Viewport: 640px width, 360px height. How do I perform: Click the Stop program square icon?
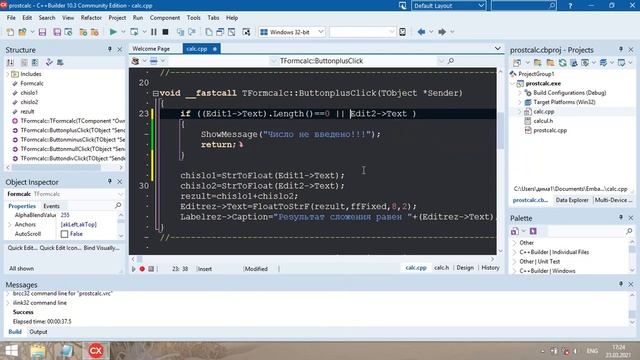coord(165,32)
